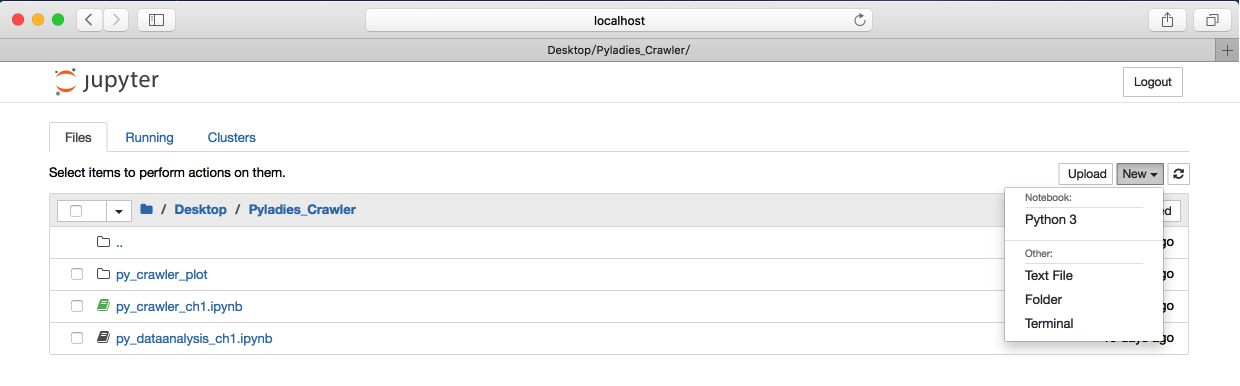
Task: Select Terminal in the New menu
Action: coord(1049,323)
